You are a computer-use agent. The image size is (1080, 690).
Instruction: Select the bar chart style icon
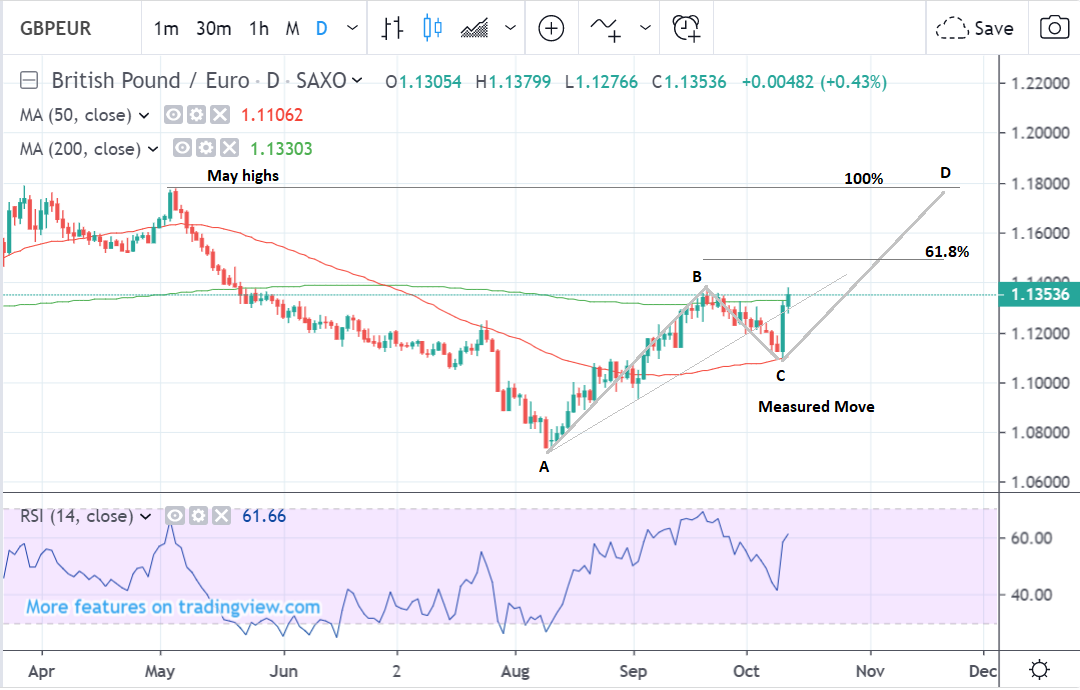point(393,28)
